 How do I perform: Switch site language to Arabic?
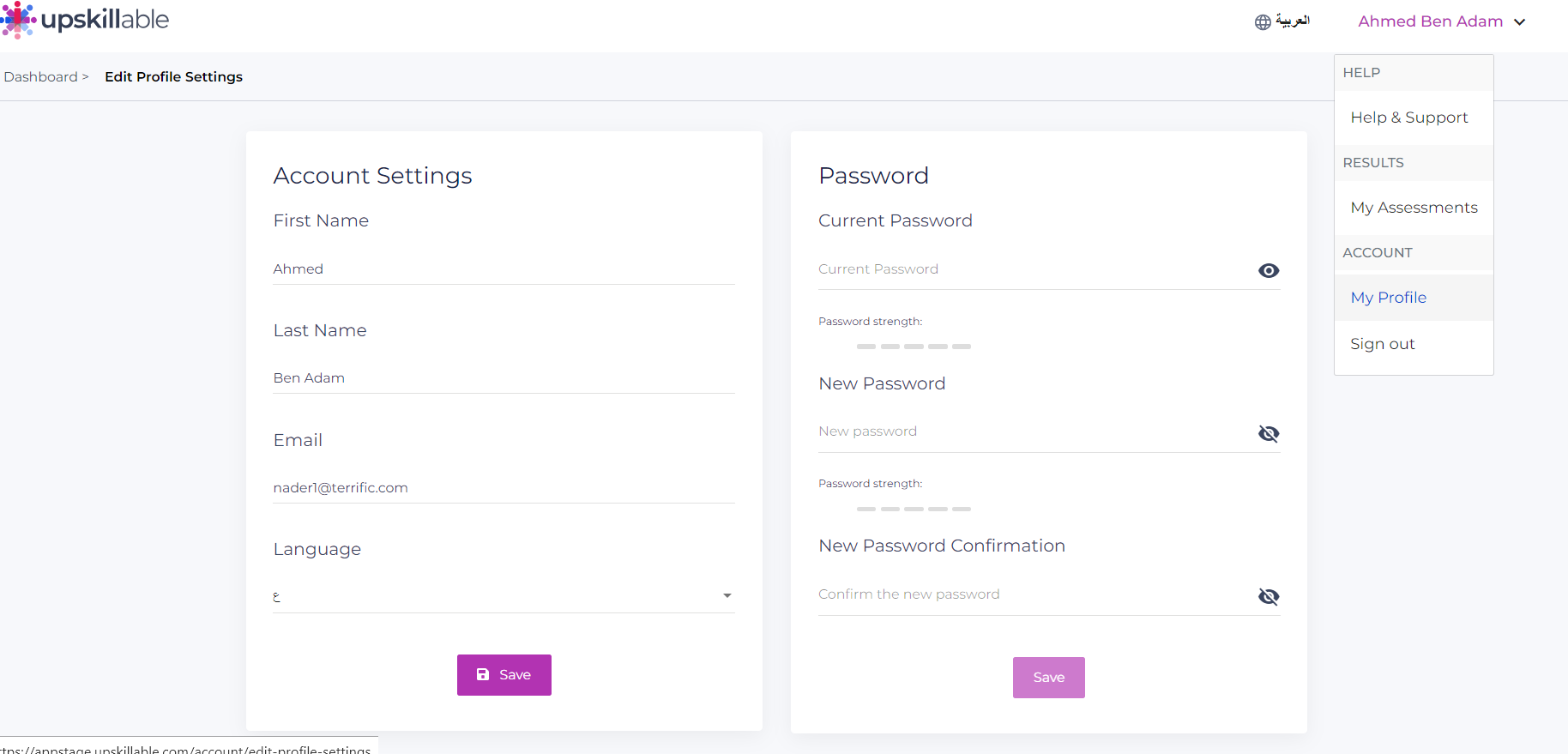1292,21
